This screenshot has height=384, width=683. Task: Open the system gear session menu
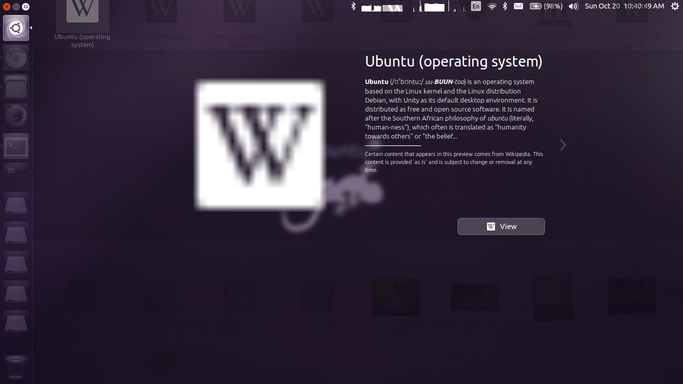pos(675,6)
